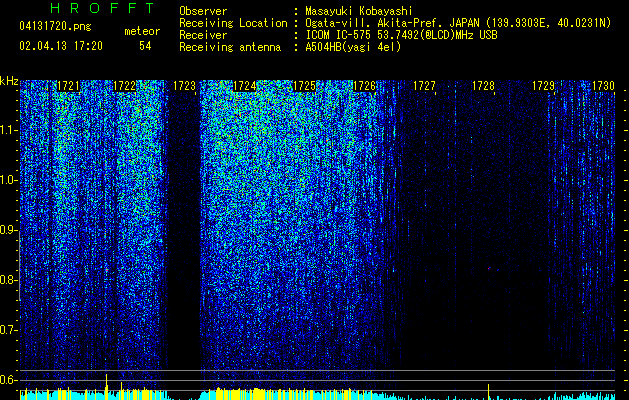Click the 1725 time marker
Image resolution: width=629 pixels, height=400 pixels.
(x=304, y=86)
